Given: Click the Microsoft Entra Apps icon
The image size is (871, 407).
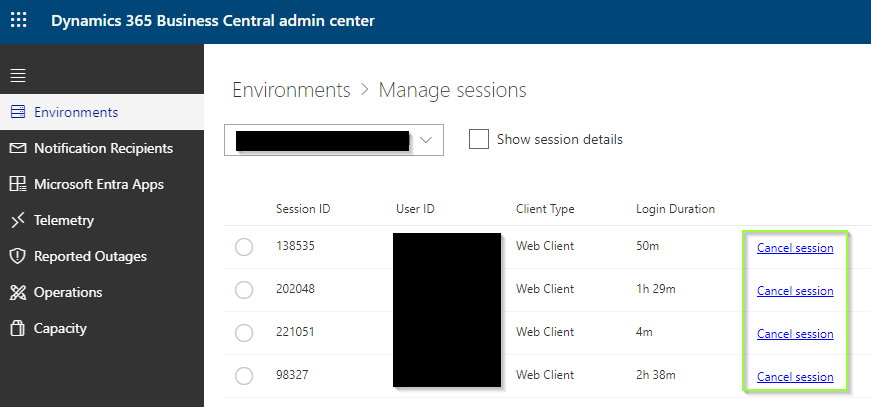Looking at the screenshot, I should click(17, 184).
